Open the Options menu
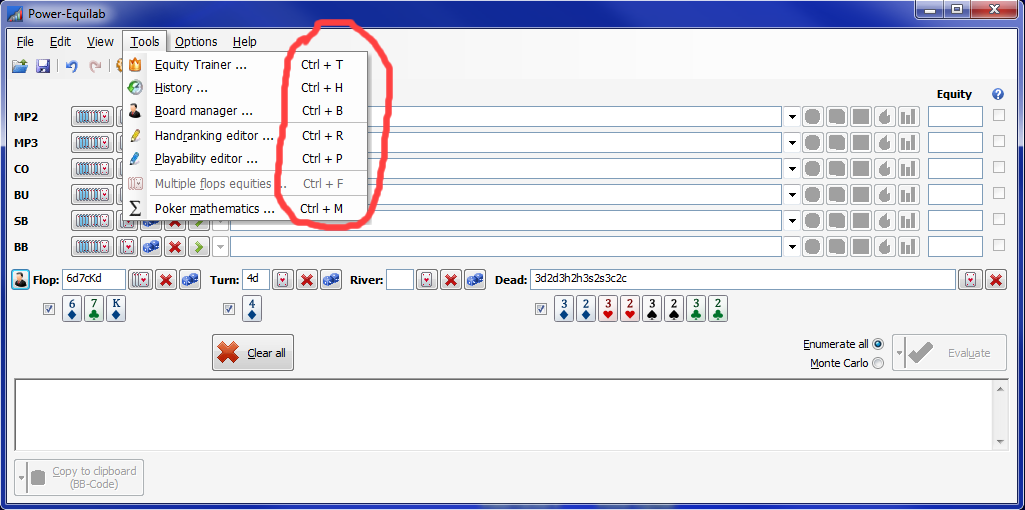Image resolution: width=1025 pixels, height=510 pixels. [196, 41]
